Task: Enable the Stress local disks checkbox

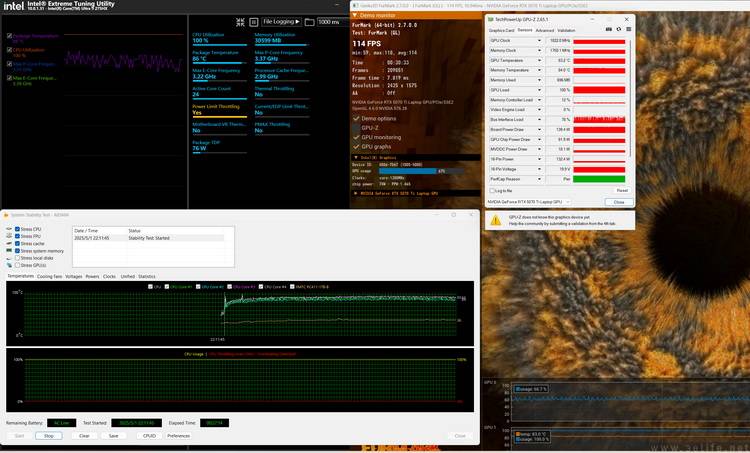Action: pyautogui.click(x=18, y=258)
